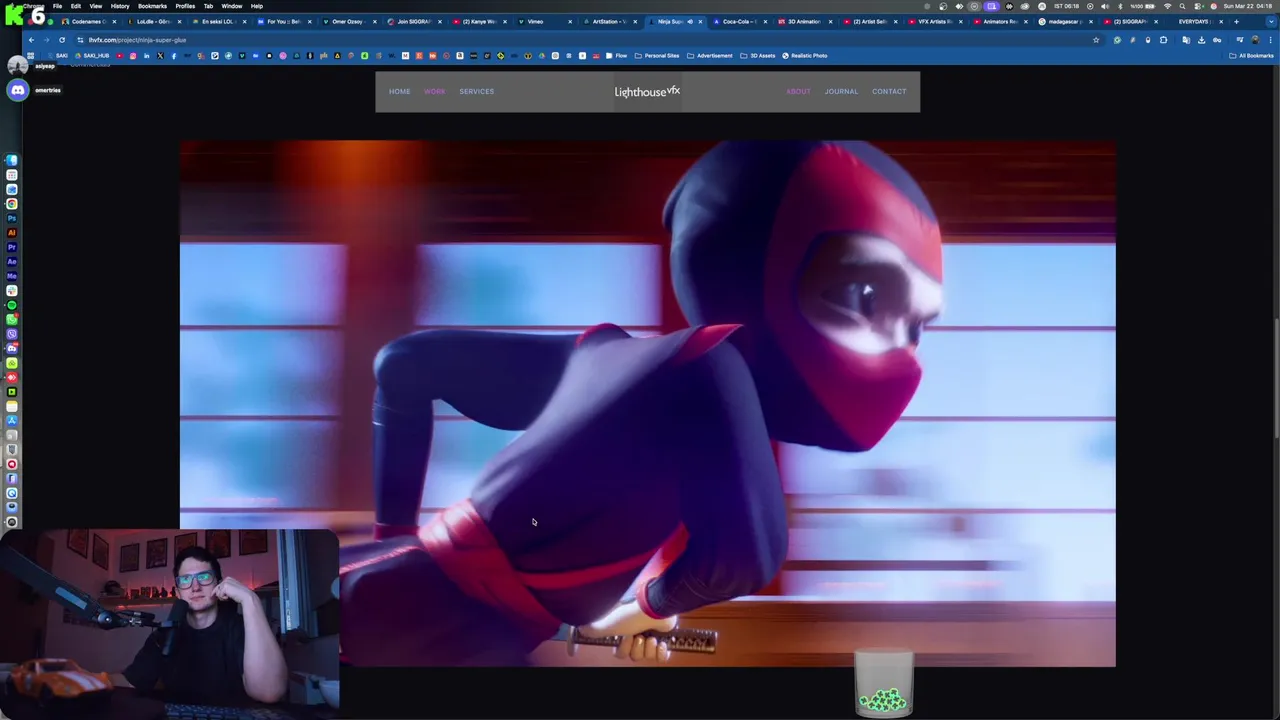Click the Lighthouse vfx logo
Viewport: 1280px width, 720px height.
pos(647,91)
